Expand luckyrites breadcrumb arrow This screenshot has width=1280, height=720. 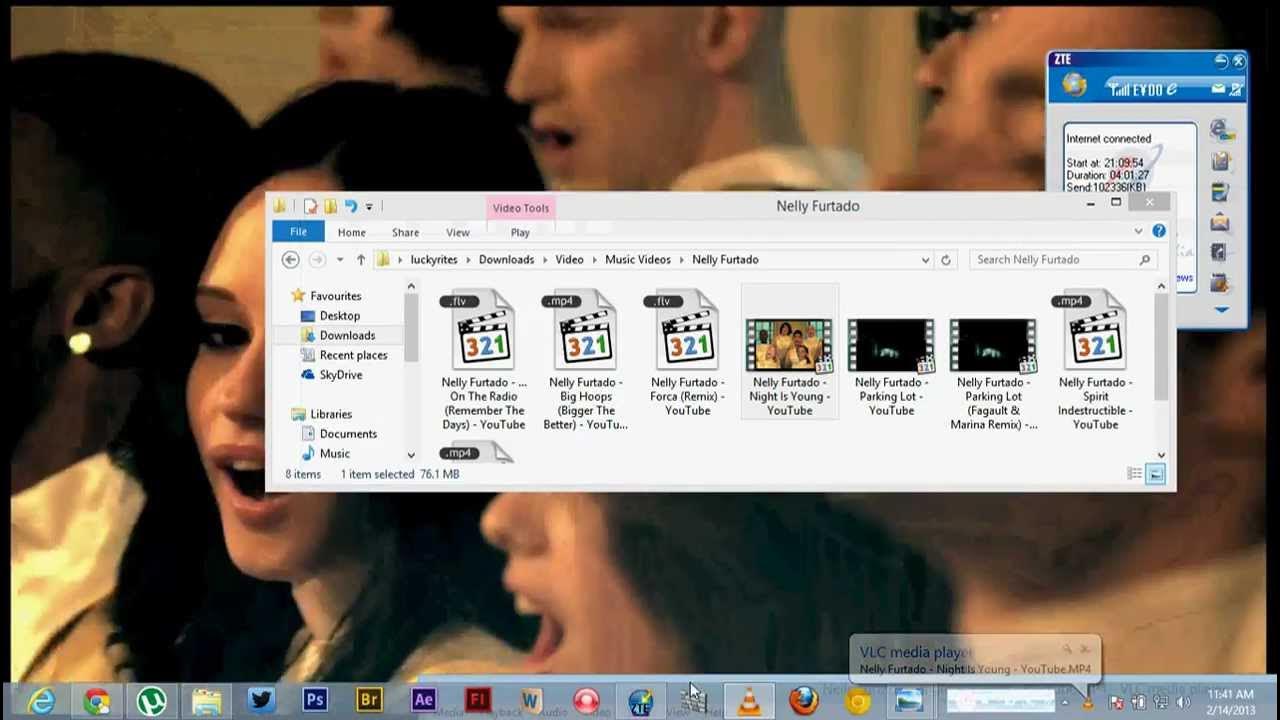[x=468, y=260]
